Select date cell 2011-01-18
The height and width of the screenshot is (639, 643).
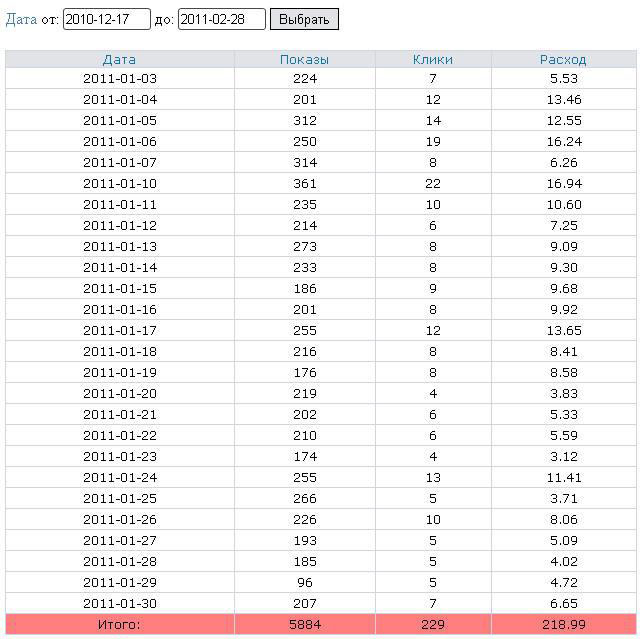point(120,352)
